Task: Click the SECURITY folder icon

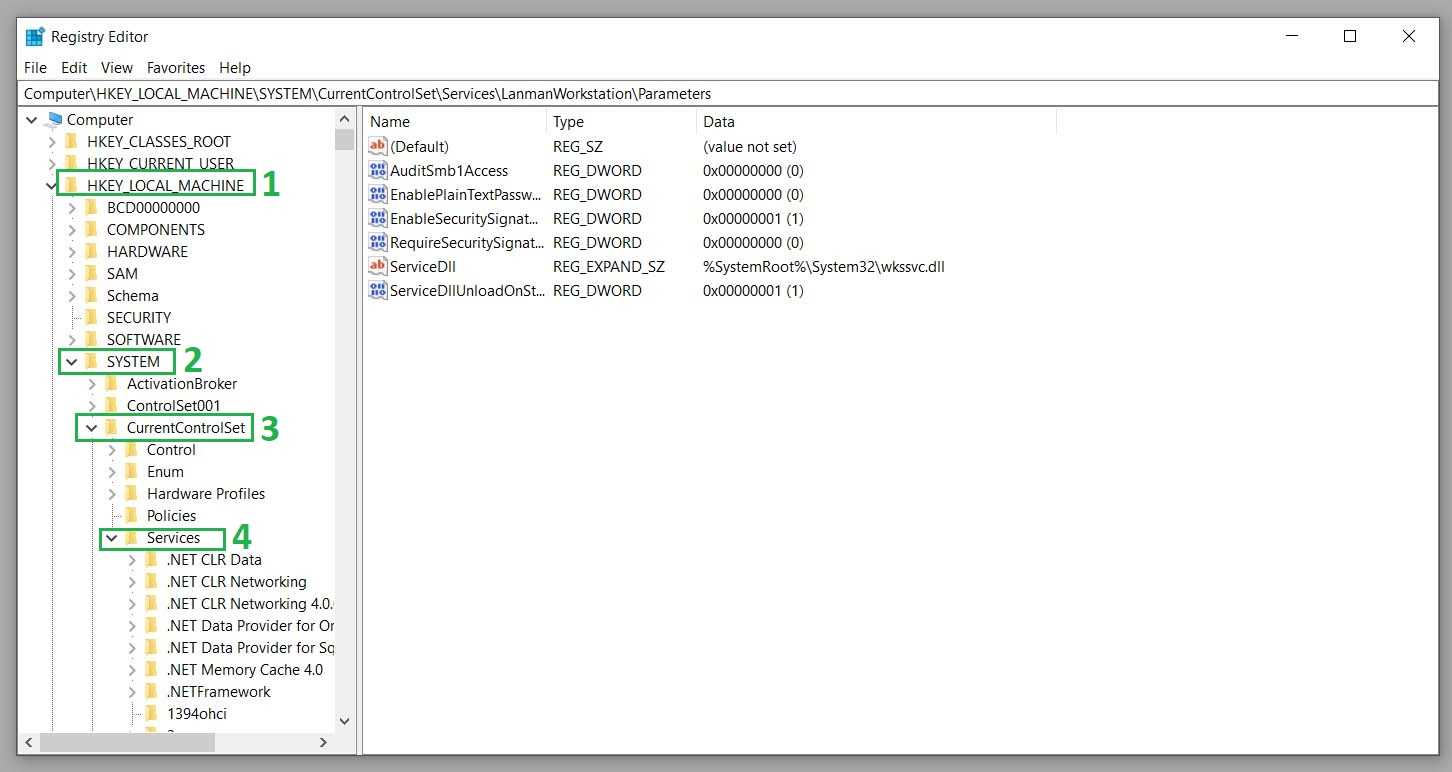Action: coord(92,318)
